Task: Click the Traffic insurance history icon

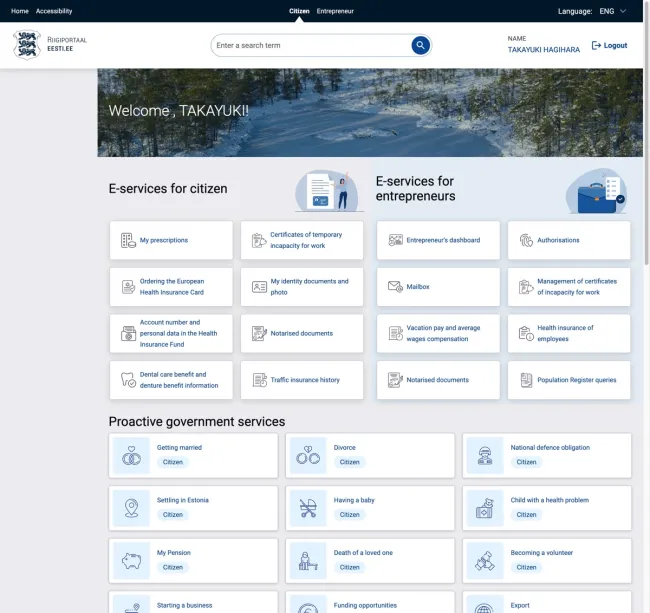Action: [x=259, y=380]
